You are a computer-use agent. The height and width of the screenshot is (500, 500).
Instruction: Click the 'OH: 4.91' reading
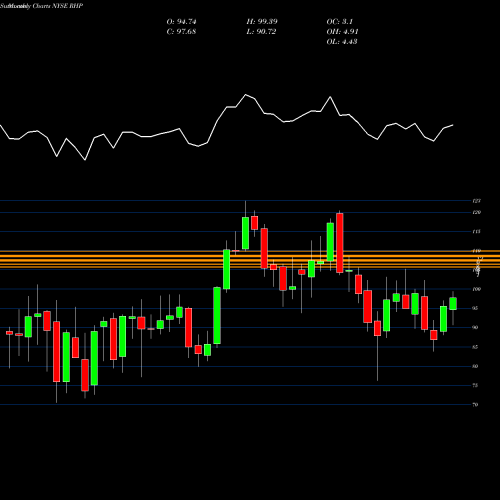pyautogui.click(x=342, y=32)
